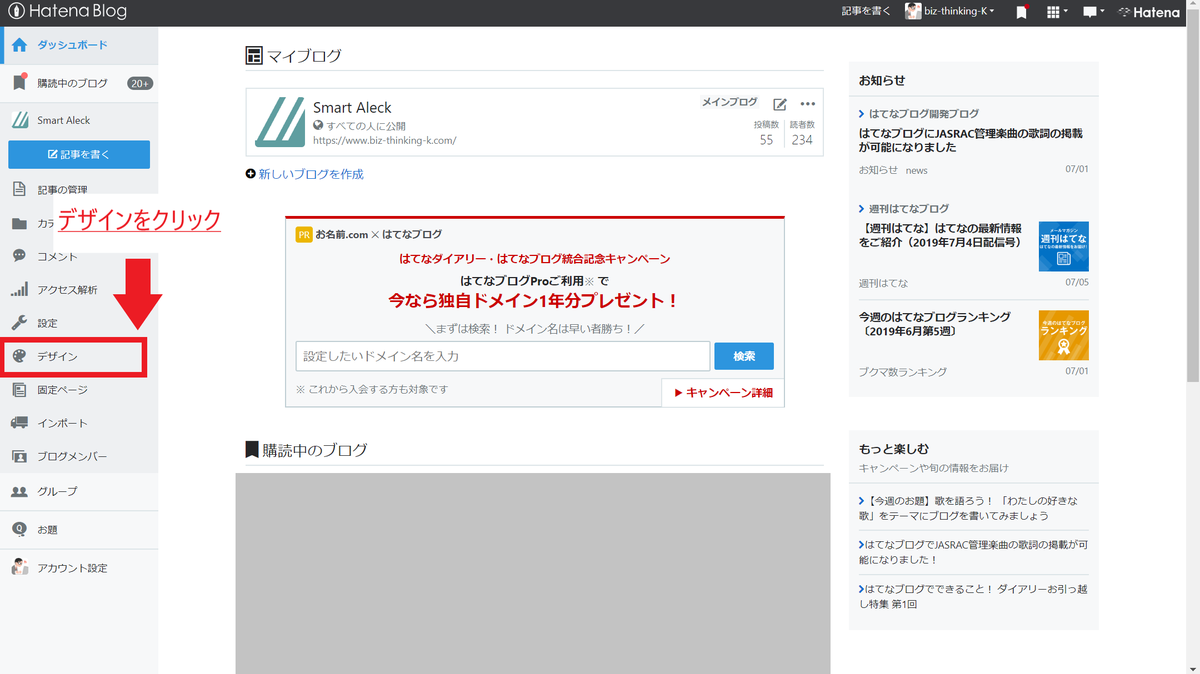This screenshot has width=1200, height=674.
Task: Click the 20+ unread badge
Action: 140,83
